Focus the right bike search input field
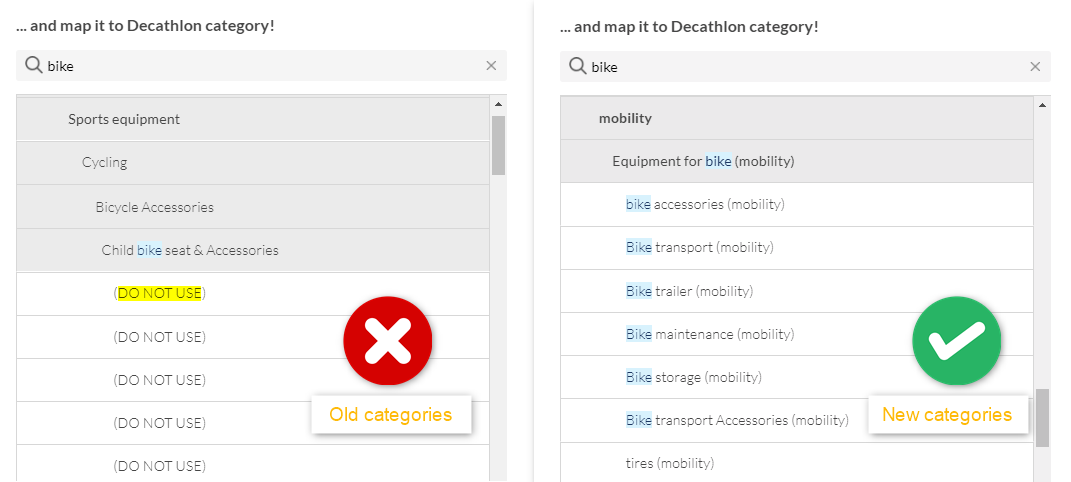Image resolution: width=1071 pixels, height=482 pixels. (800, 67)
